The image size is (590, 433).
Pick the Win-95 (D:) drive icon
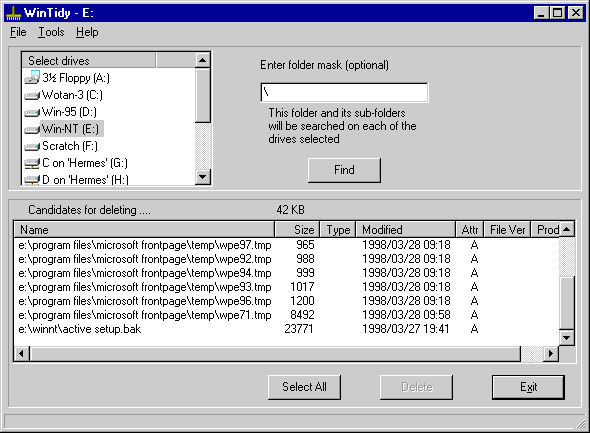[32, 112]
